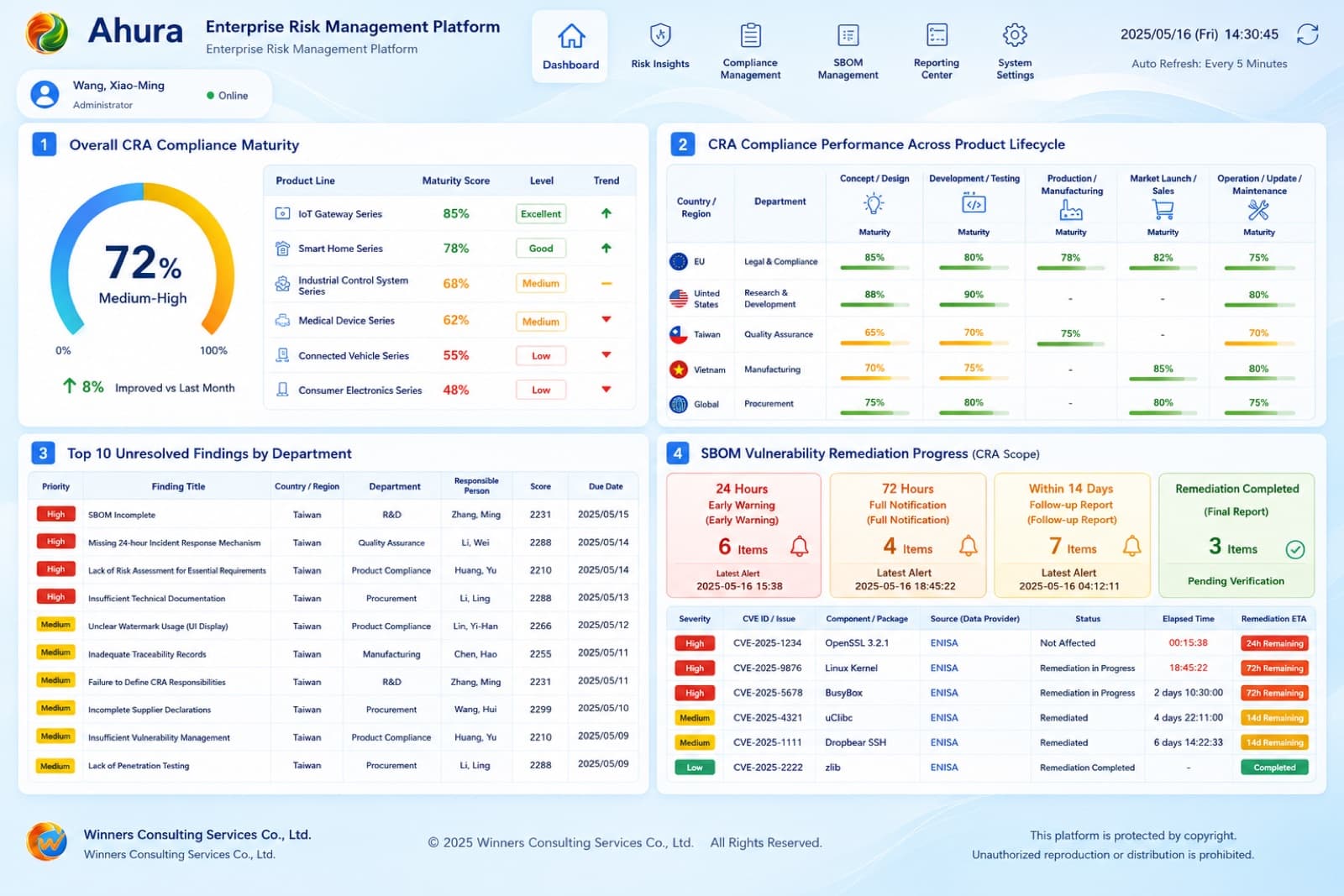Click finding 'Lack of Penetration Testing'
The width and height of the screenshot is (1344, 896).
point(139,766)
